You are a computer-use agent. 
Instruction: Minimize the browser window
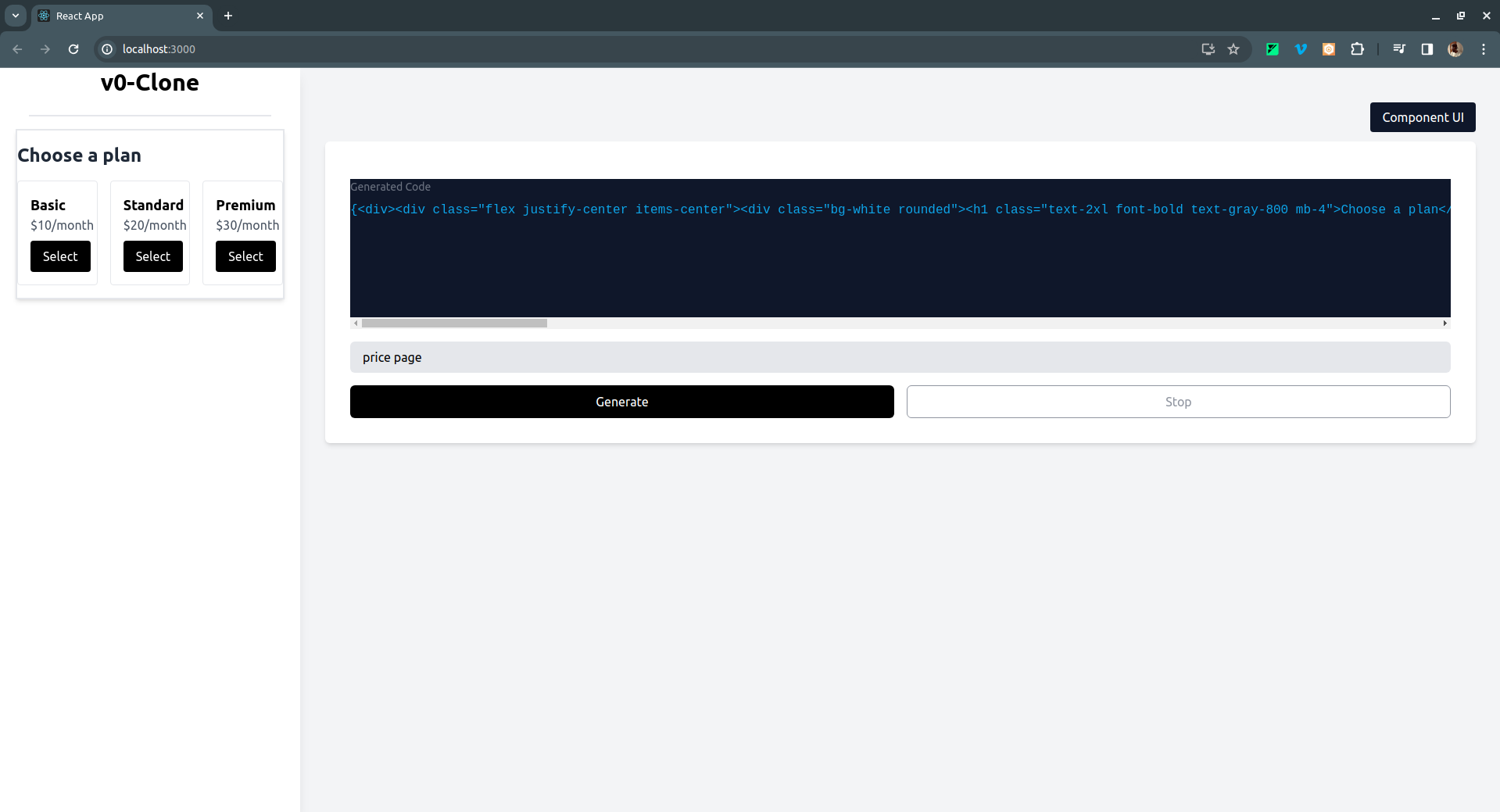(x=1436, y=16)
